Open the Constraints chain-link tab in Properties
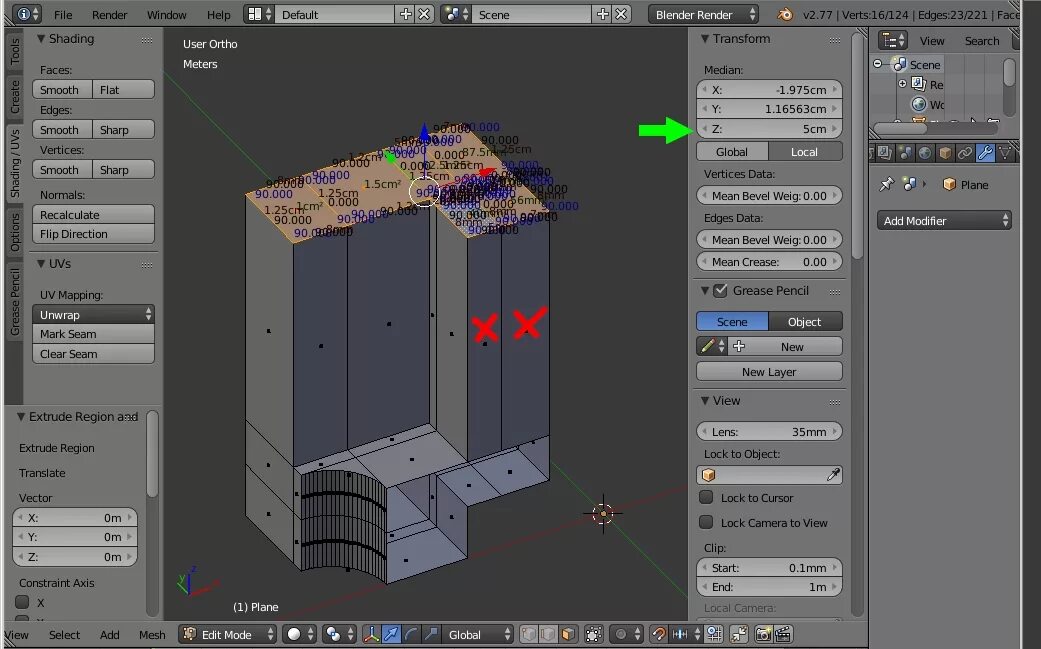Viewport: 1041px width, 649px height. pyautogui.click(x=965, y=153)
